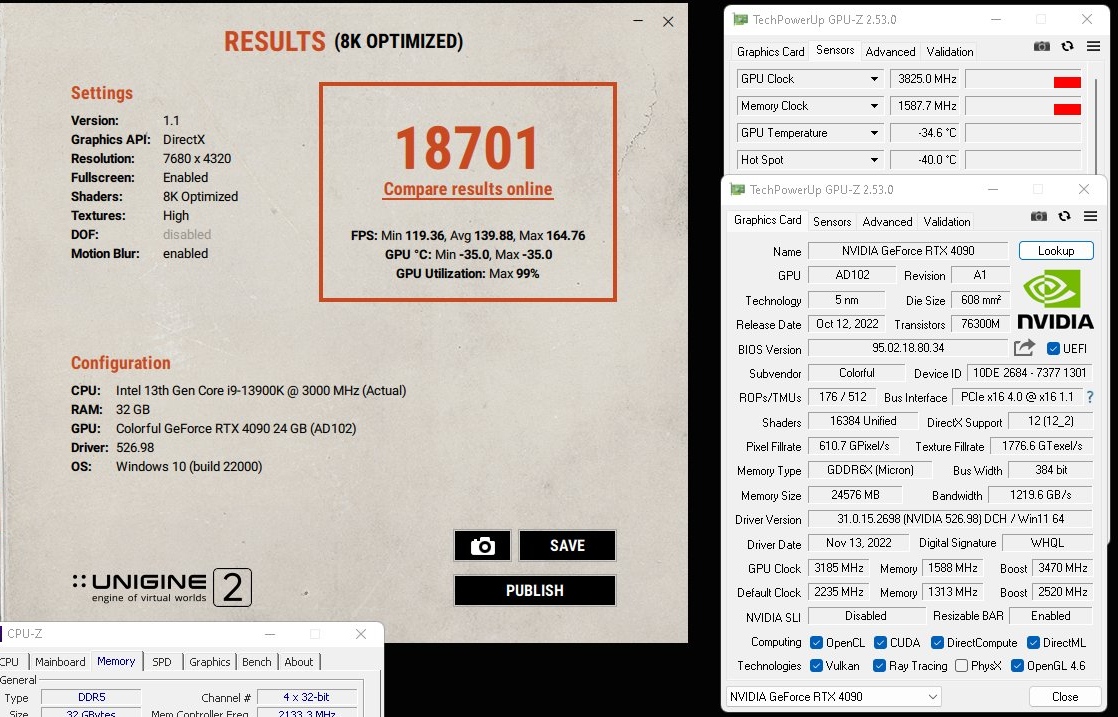Switch to the SPD tab in CPU-Z

pyautogui.click(x=161, y=661)
